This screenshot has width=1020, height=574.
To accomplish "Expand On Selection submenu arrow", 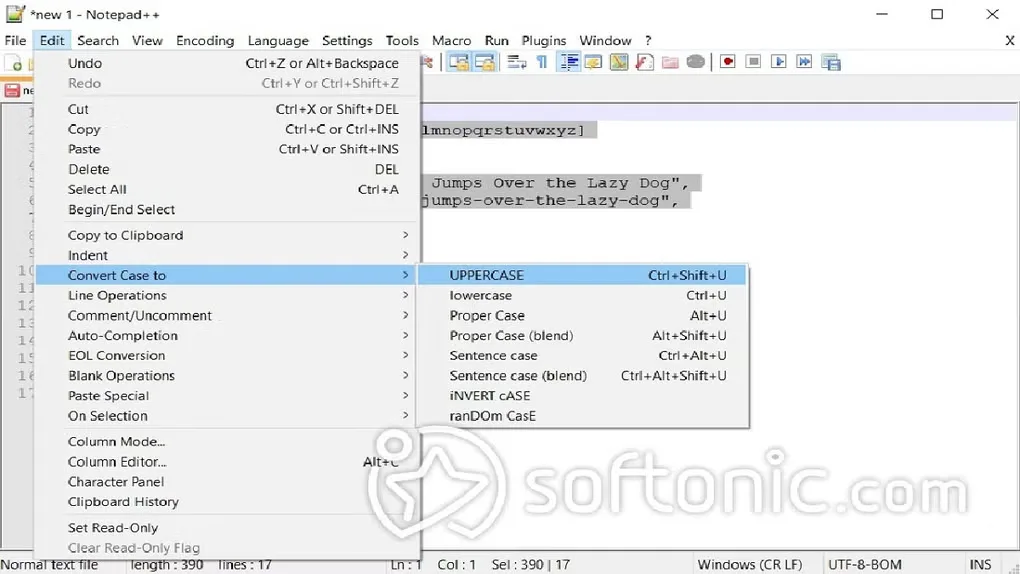I will pyautogui.click(x=405, y=416).
